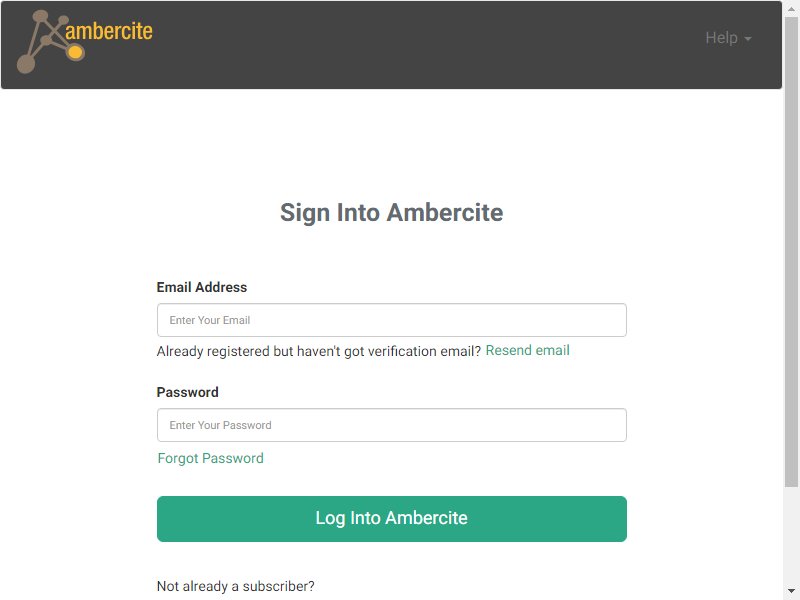
Task: Click the 'Already registered' verification hint text
Action: [x=318, y=352]
